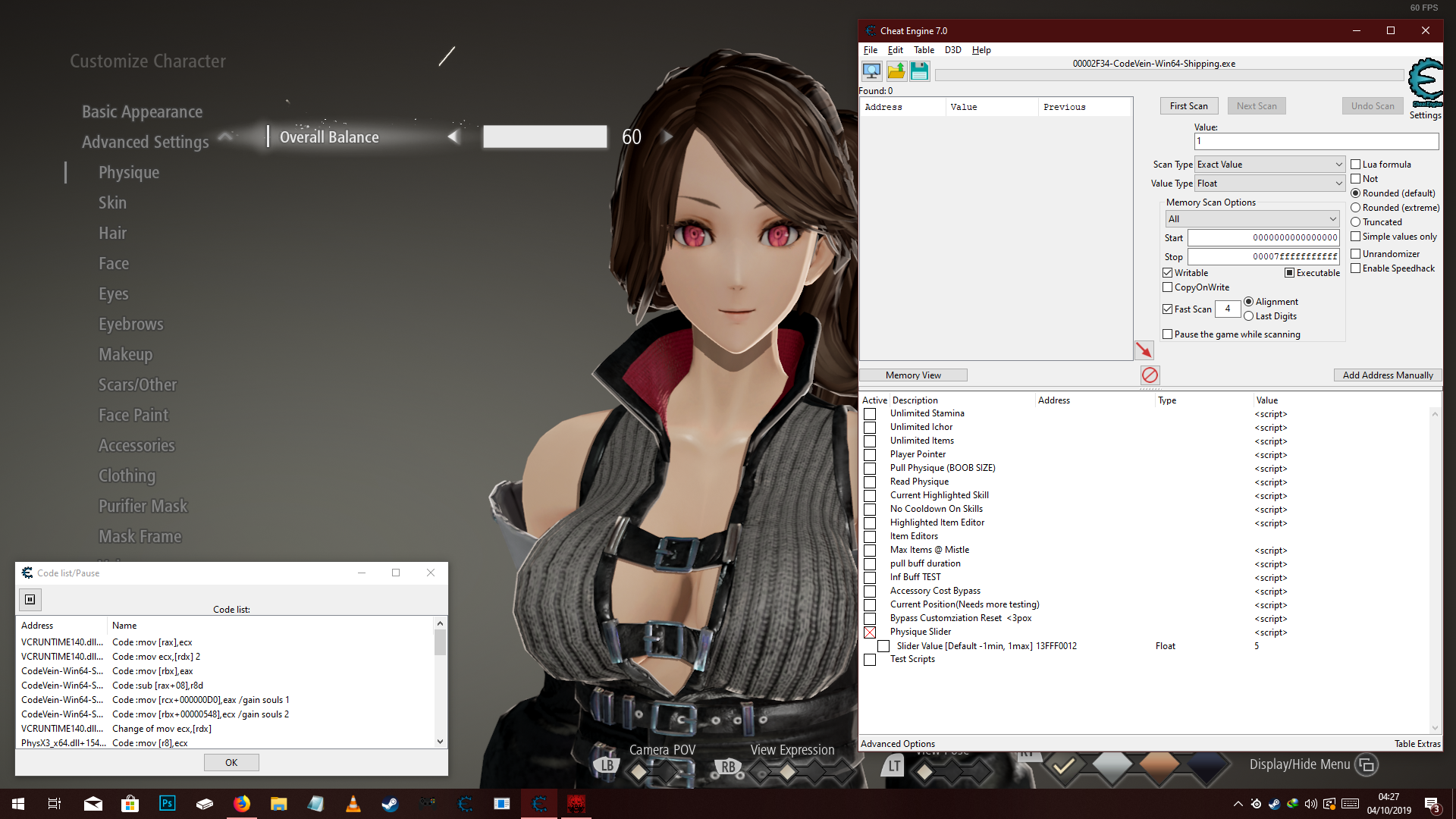Click the Overall Balance slider bar
The width and height of the screenshot is (1456, 819).
pos(544,136)
